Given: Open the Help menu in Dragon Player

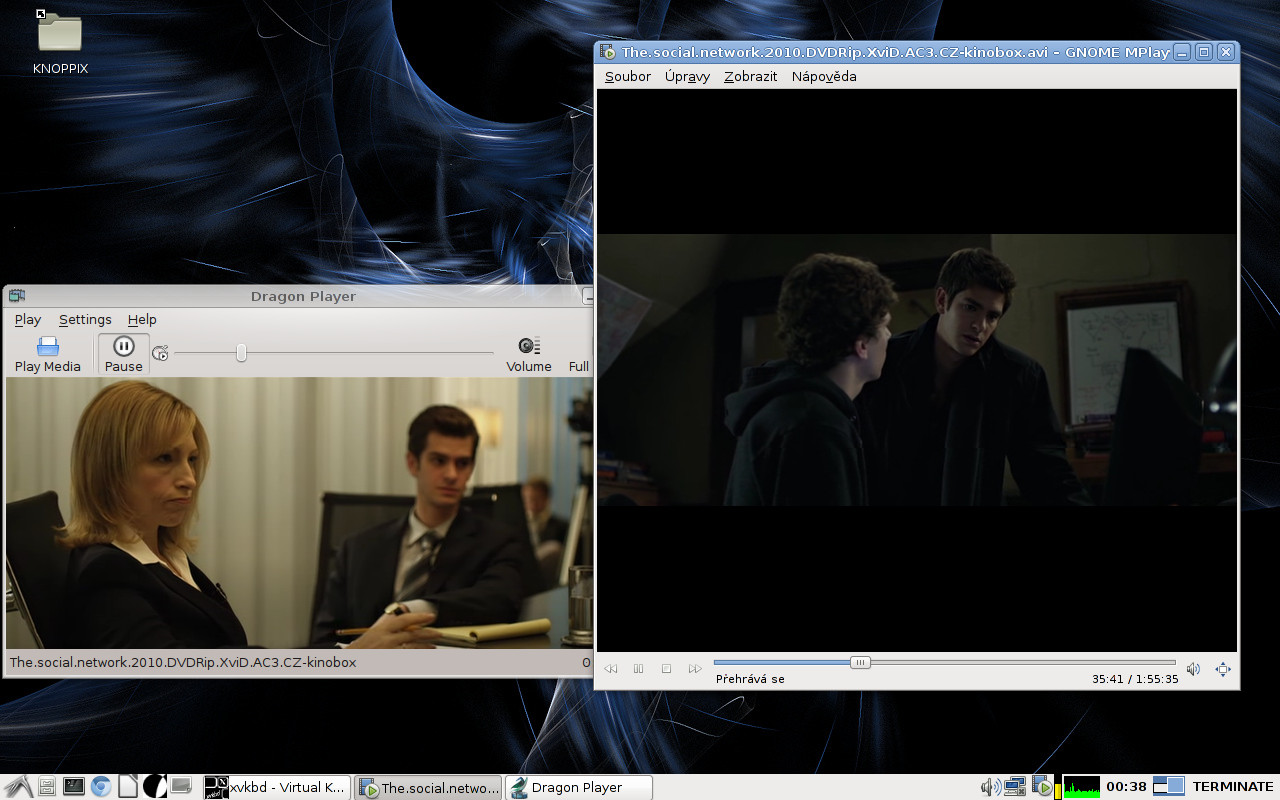Looking at the screenshot, I should 142,320.
